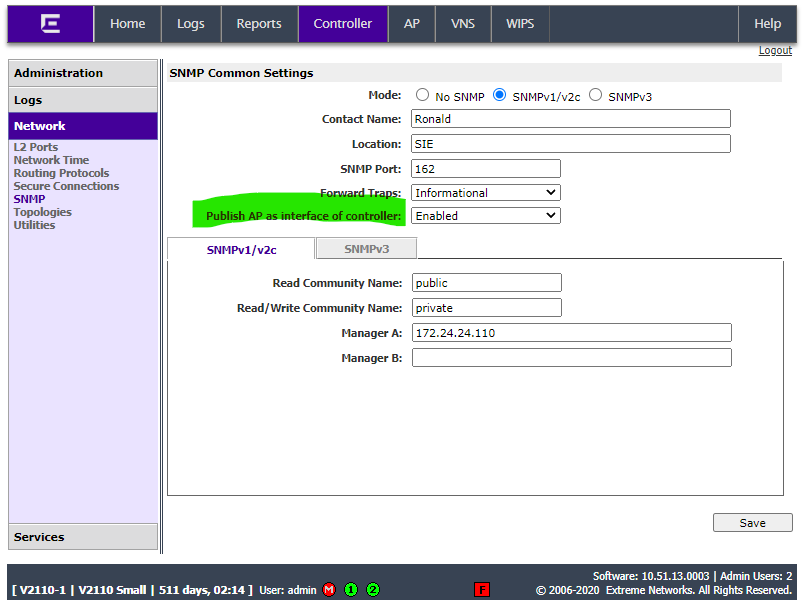Open the WIPS menu item
The image size is (805, 615).
coord(520,24)
